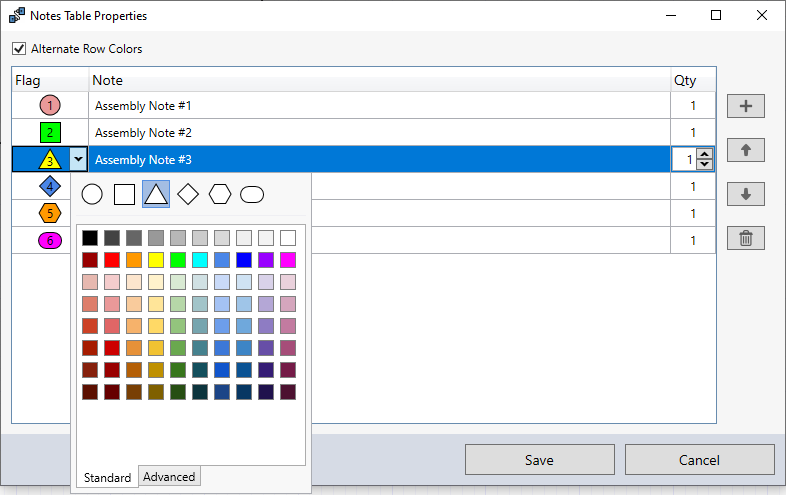Increase quantity with spinner up arrow
Image resolution: width=786 pixels, height=495 pixels.
point(705,154)
